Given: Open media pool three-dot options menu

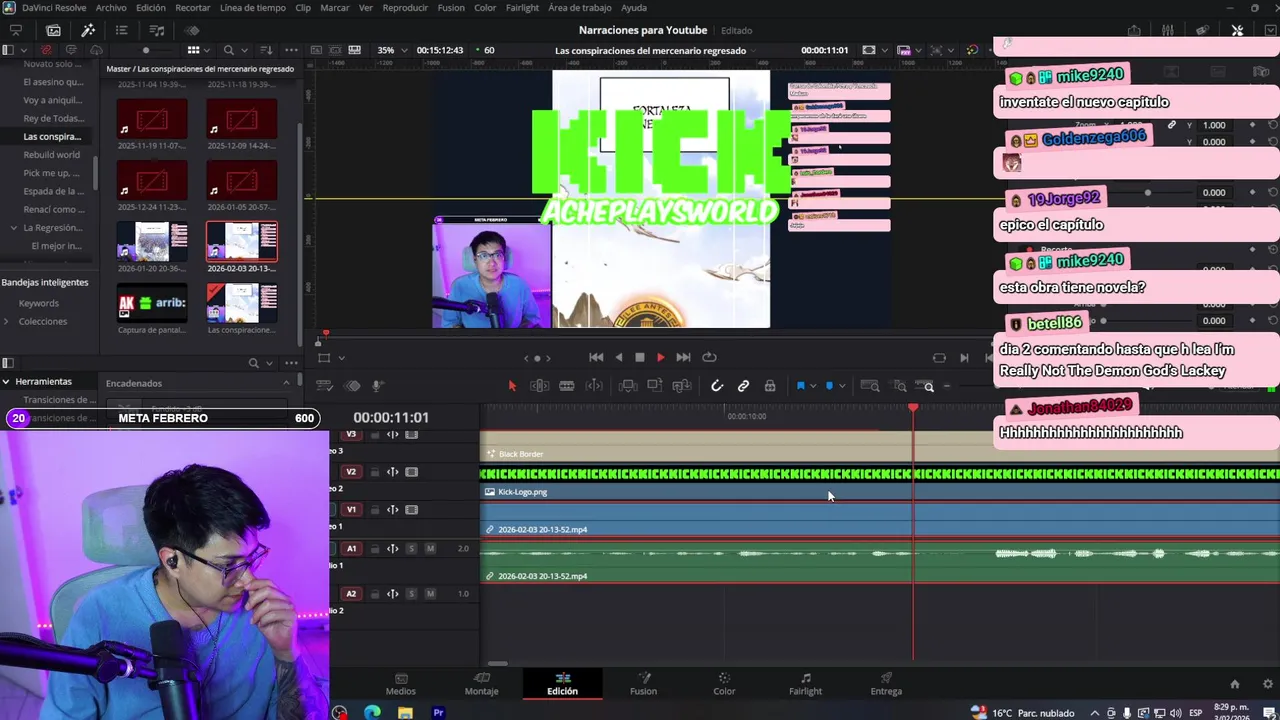Looking at the screenshot, I should tap(291, 50).
